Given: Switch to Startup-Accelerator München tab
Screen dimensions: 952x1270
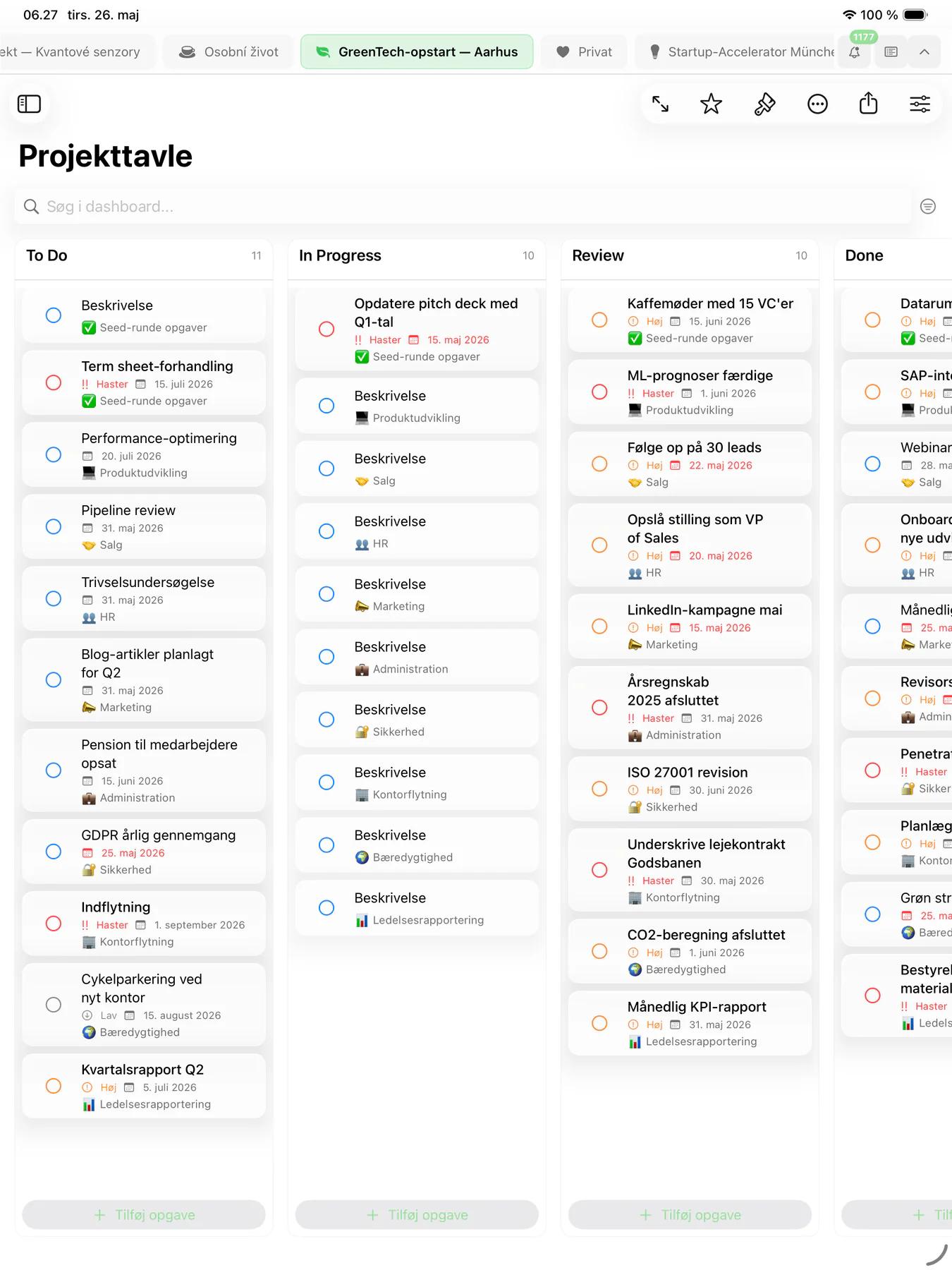Looking at the screenshot, I should pyautogui.click(x=736, y=52).
